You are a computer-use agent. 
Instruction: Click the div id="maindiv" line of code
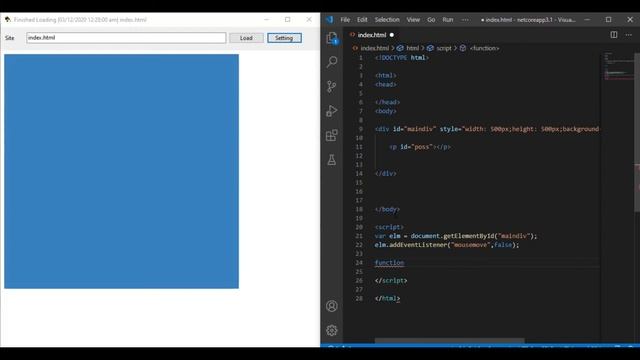coord(487,129)
